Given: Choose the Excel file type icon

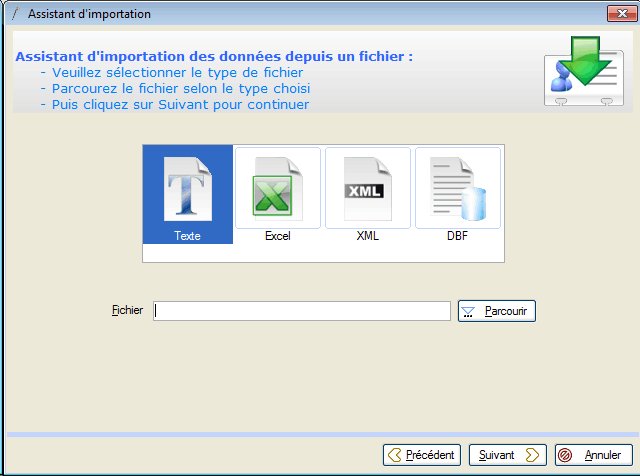Looking at the screenshot, I should [278, 194].
